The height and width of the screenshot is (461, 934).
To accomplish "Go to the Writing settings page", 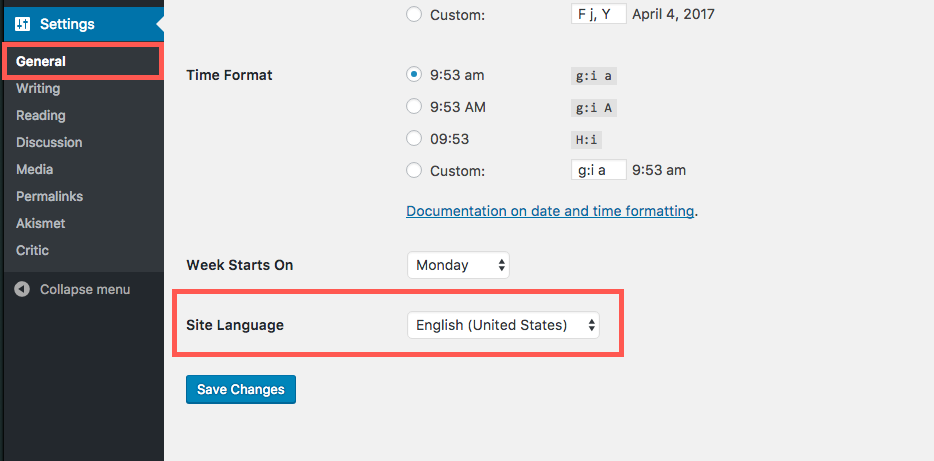I will pos(38,88).
